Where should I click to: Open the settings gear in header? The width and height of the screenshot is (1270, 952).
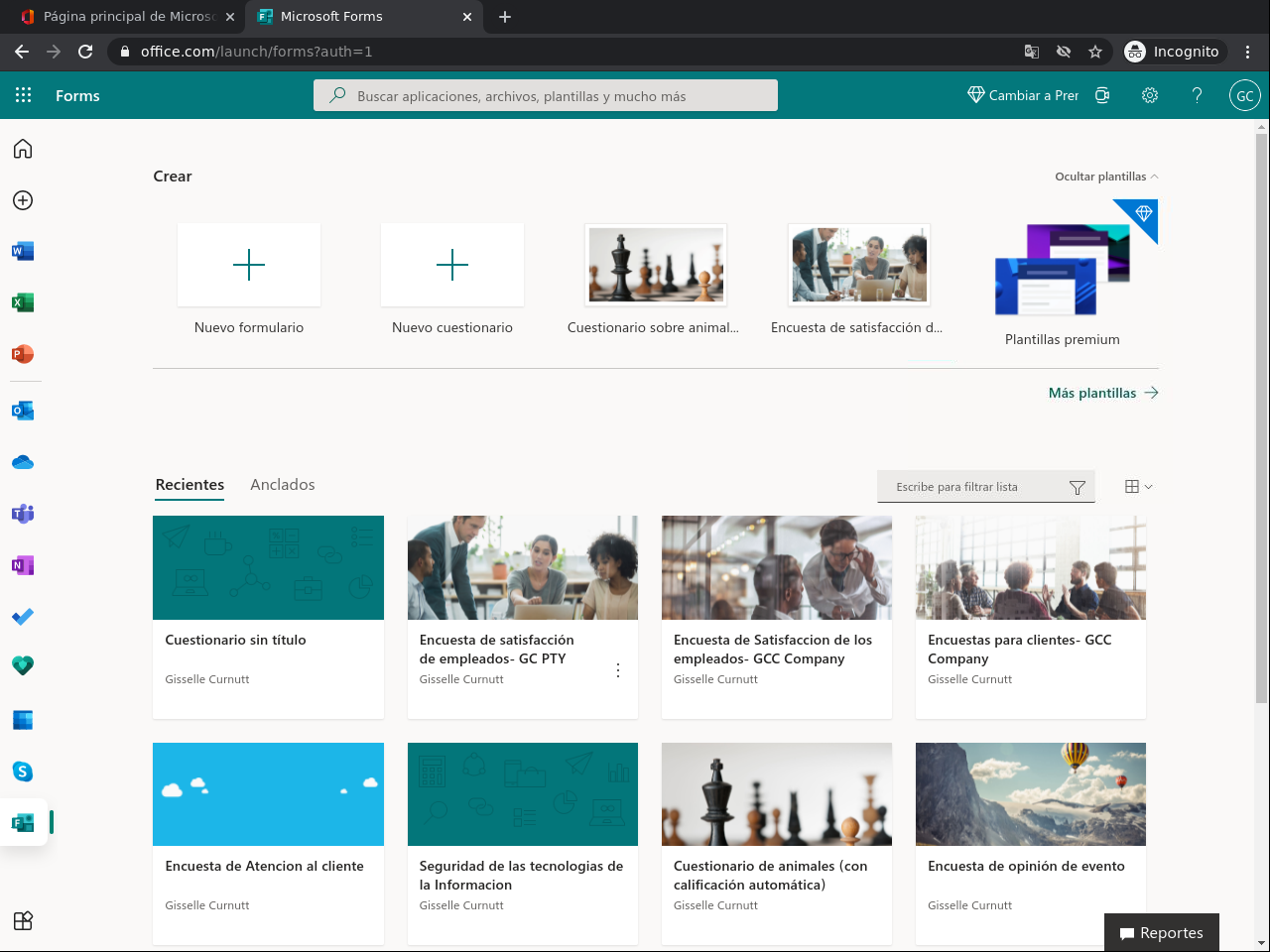[x=1150, y=95]
